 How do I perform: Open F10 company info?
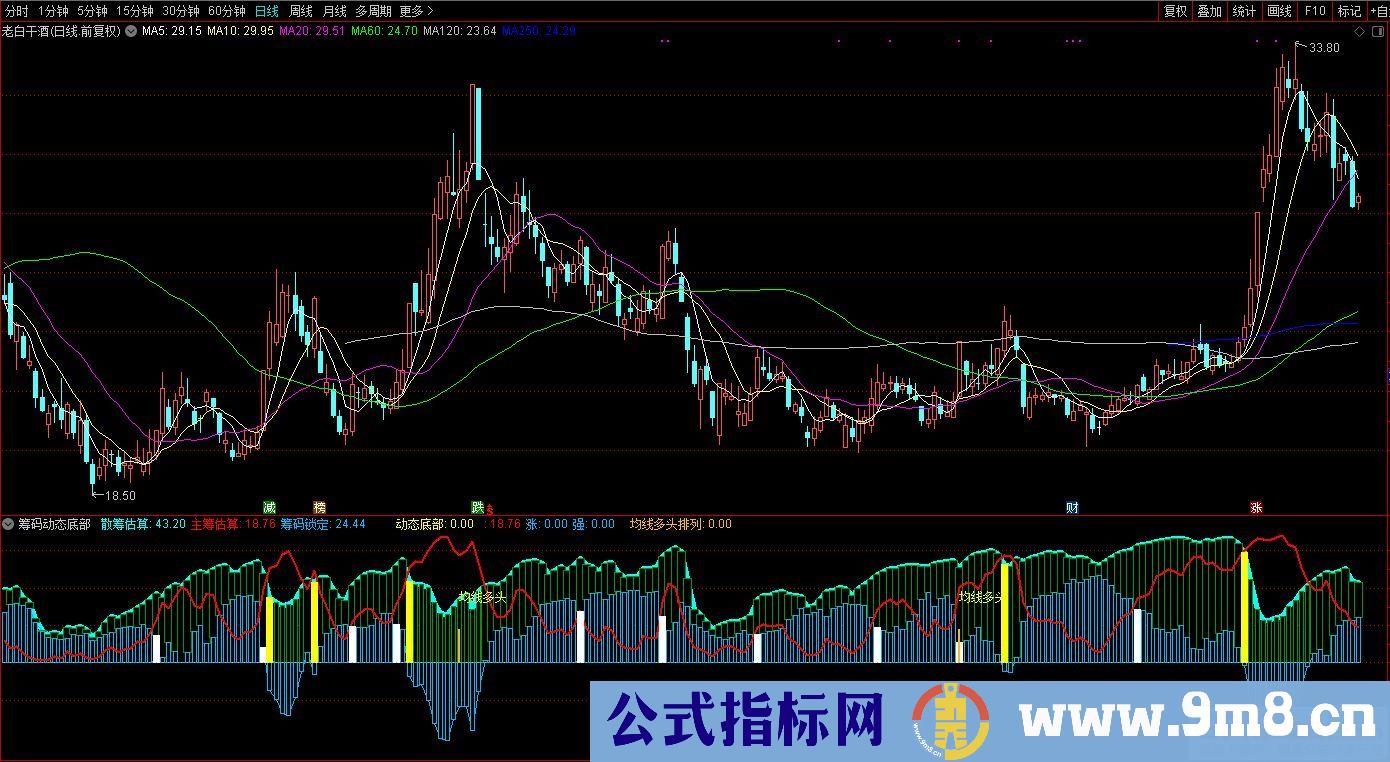pos(1314,11)
